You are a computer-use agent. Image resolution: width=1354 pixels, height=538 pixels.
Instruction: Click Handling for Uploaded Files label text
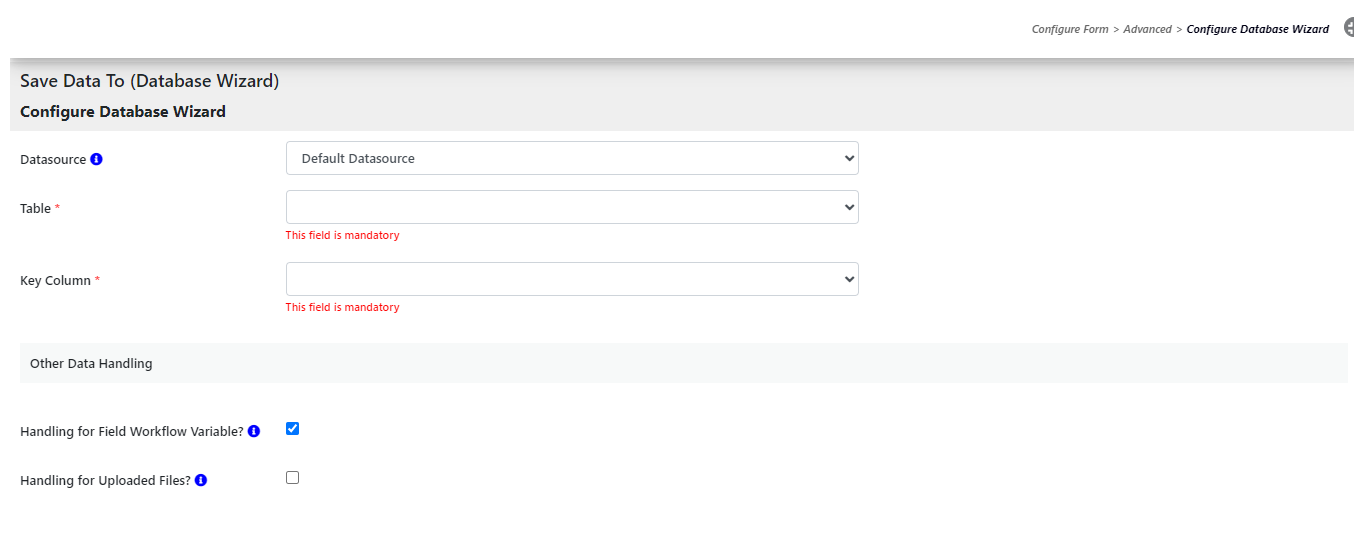coord(105,480)
